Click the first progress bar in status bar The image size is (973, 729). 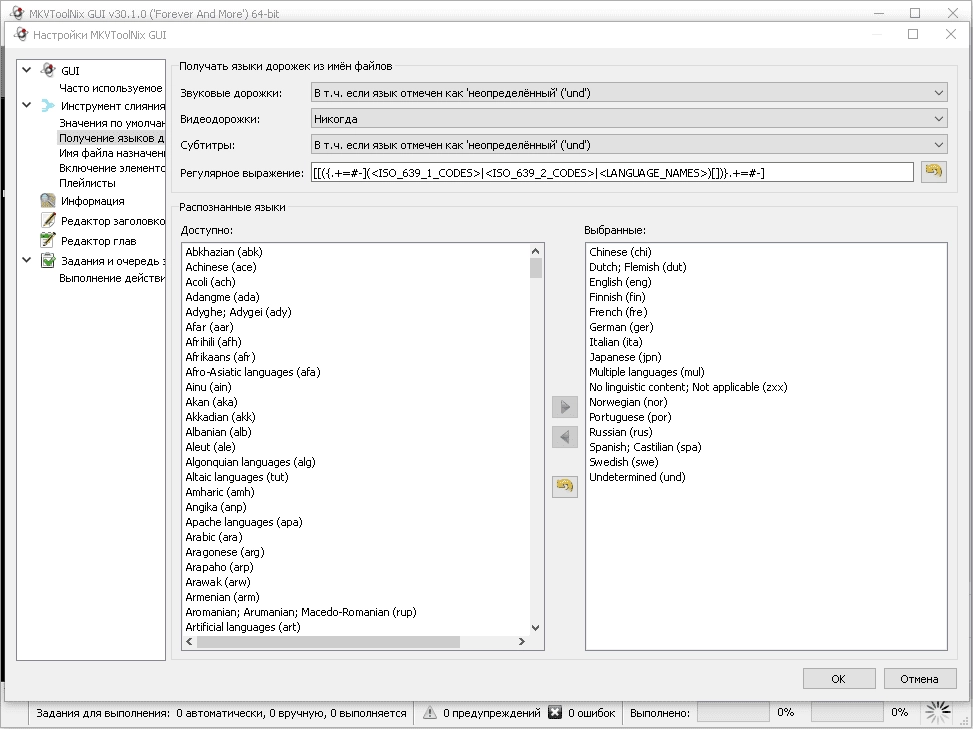[x=734, y=712]
